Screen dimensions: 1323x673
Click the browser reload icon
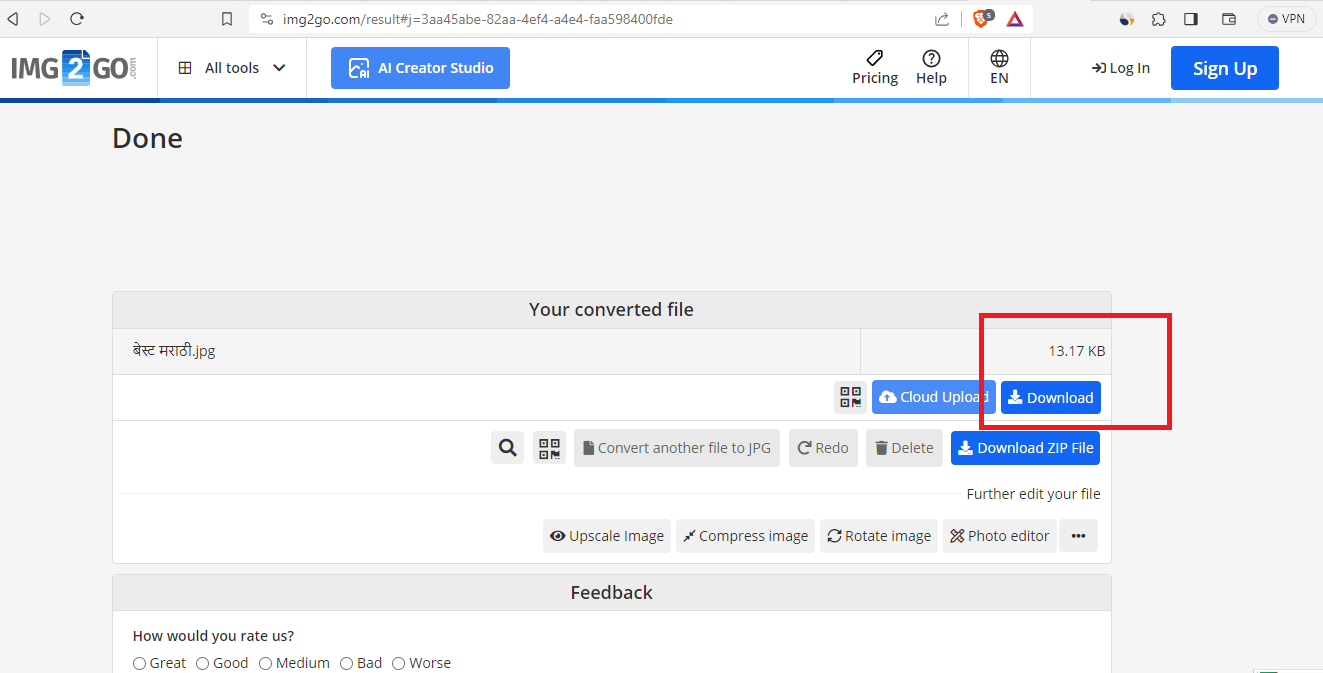coord(77,19)
